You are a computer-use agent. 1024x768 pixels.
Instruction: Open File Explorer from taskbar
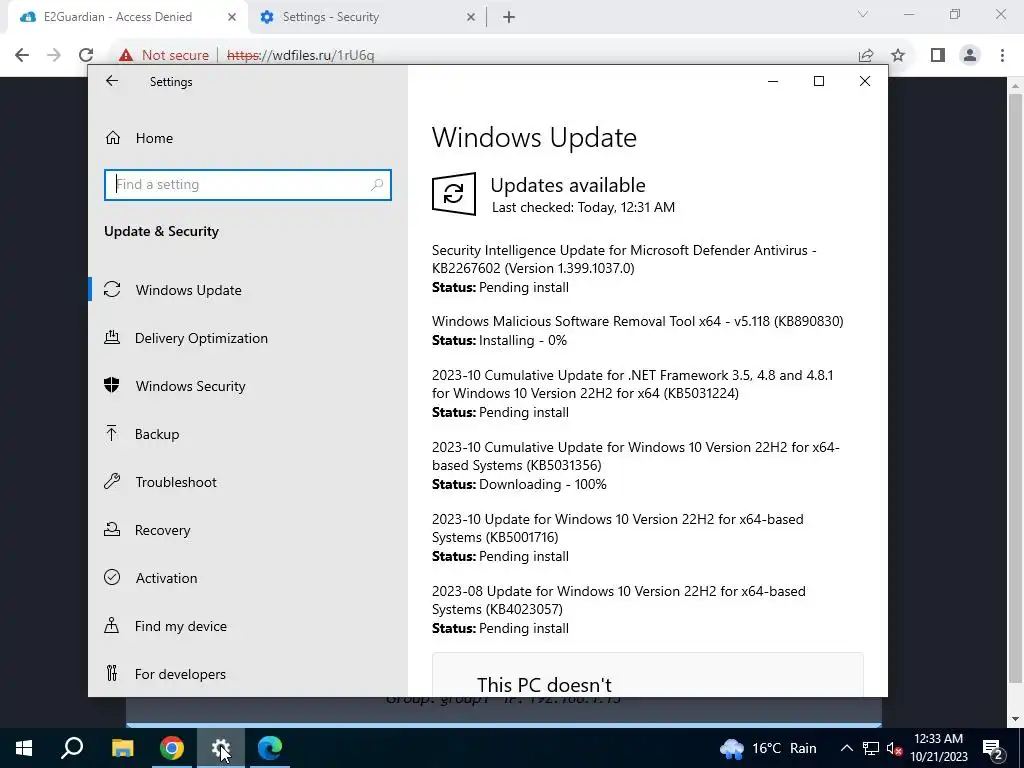[122, 748]
